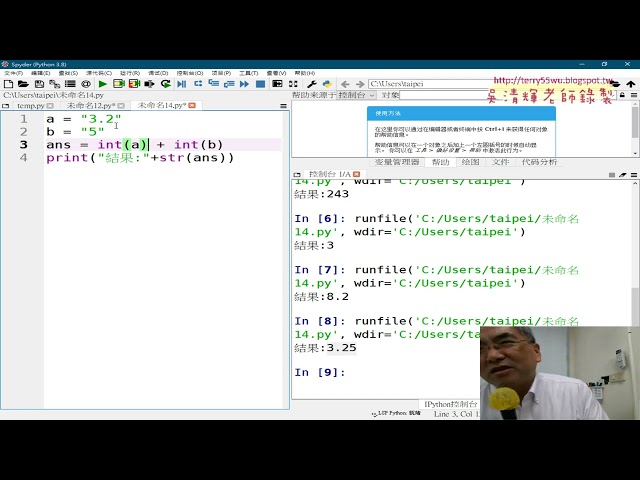Click the back arrow beside the working directory
This screenshot has width=640, height=480.
pyautogui.click(x=343, y=84)
